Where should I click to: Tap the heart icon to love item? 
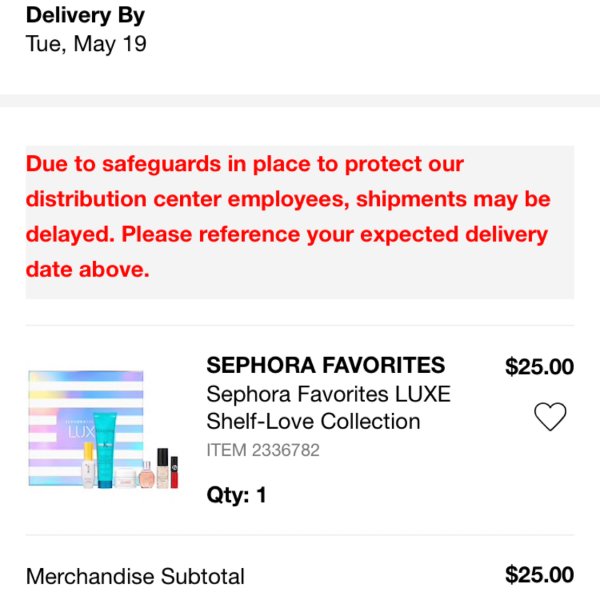tap(550, 417)
